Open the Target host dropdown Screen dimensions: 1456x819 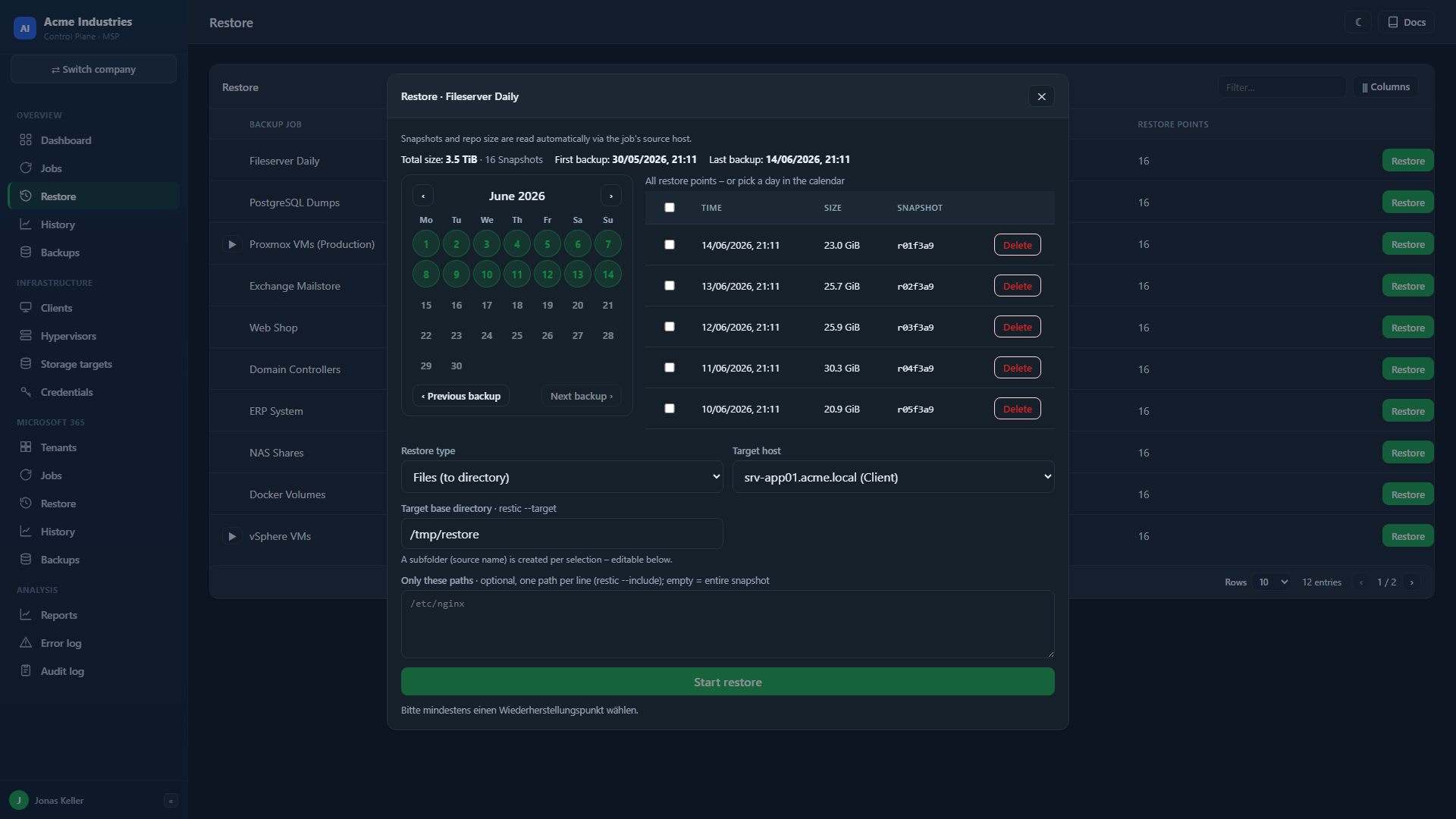tap(893, 477)
